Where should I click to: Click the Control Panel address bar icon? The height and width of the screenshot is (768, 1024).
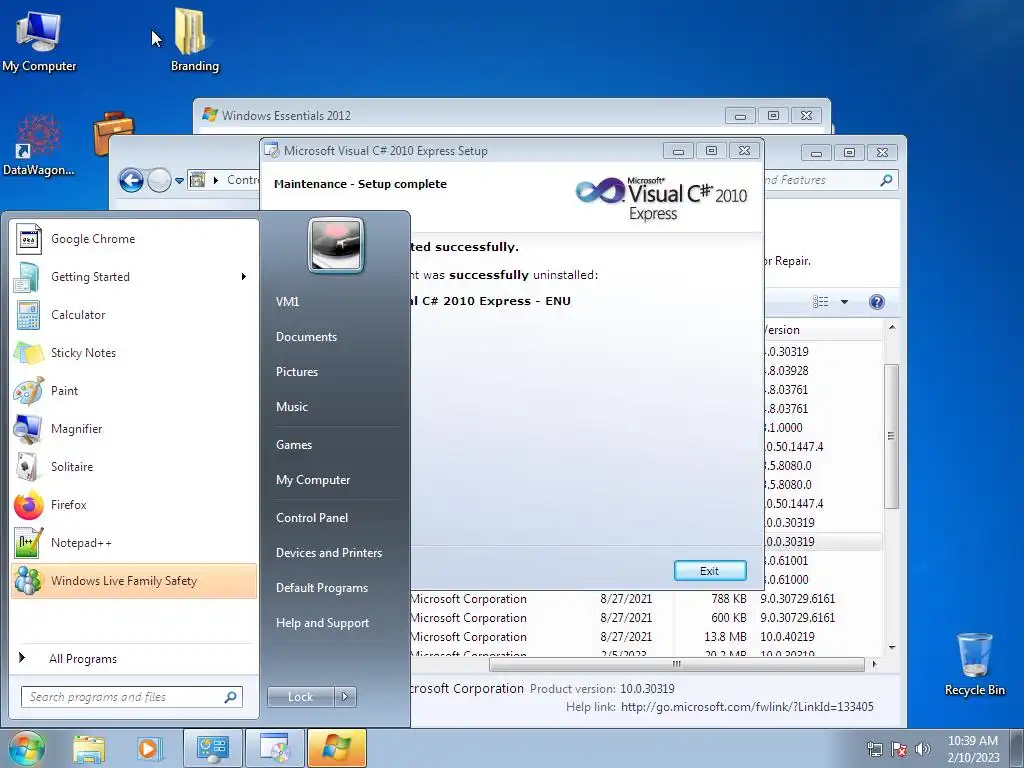[x=198, y=180]
